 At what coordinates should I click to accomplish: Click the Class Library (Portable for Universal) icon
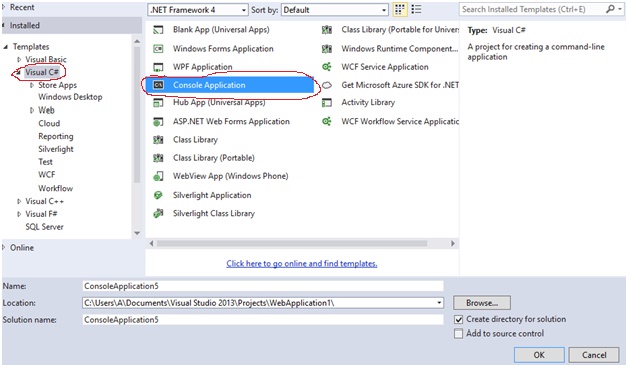327,30
